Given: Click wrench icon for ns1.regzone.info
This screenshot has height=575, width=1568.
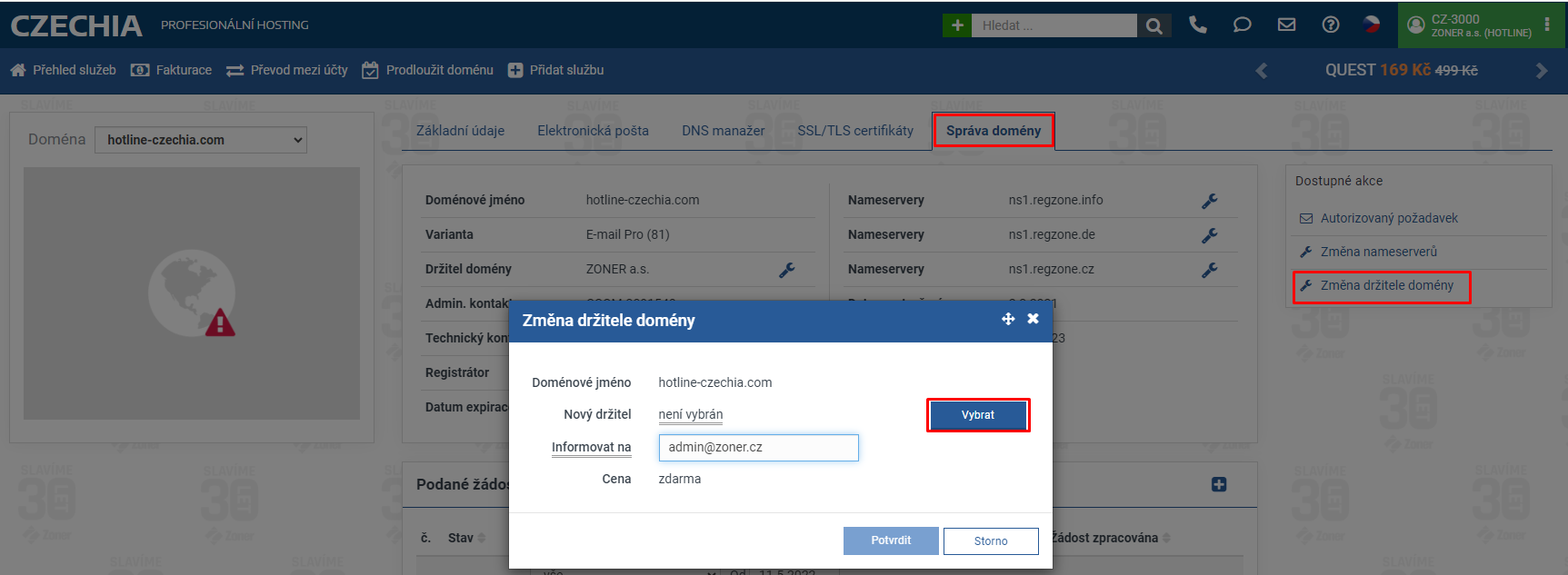Looking at the screenshot, I should 1210,201.
